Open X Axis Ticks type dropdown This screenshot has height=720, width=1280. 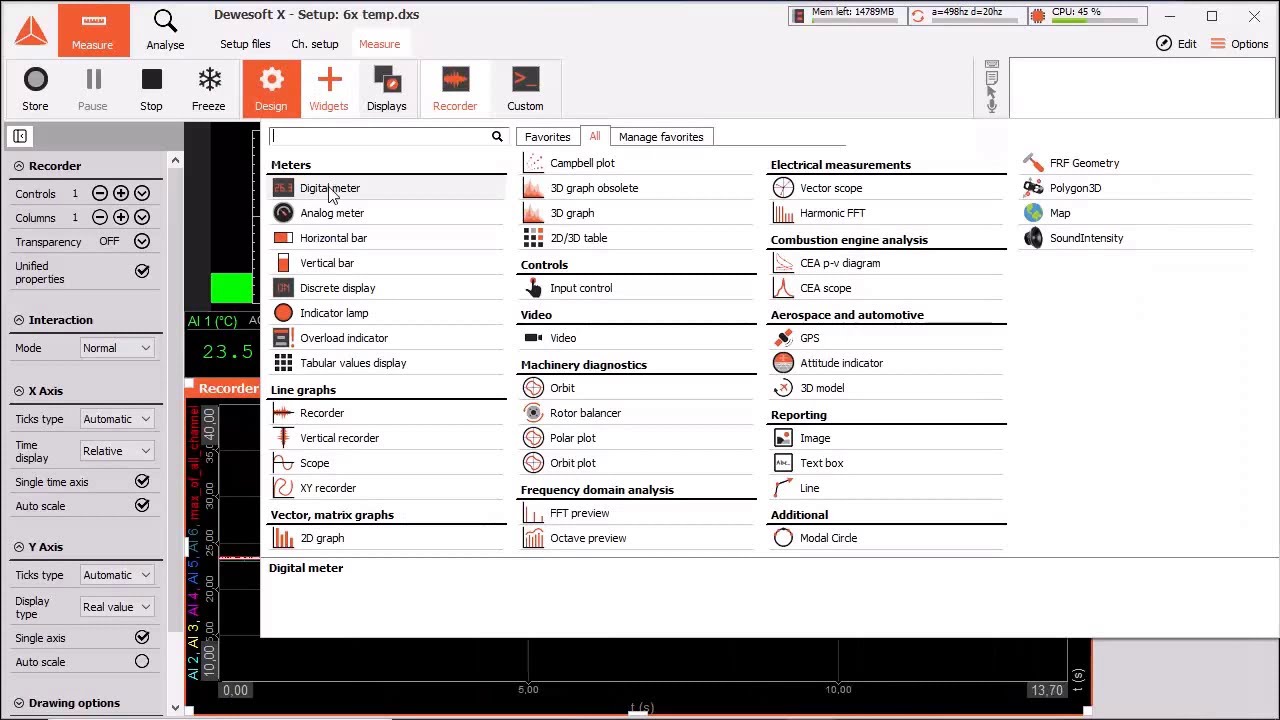click(117, 419)
